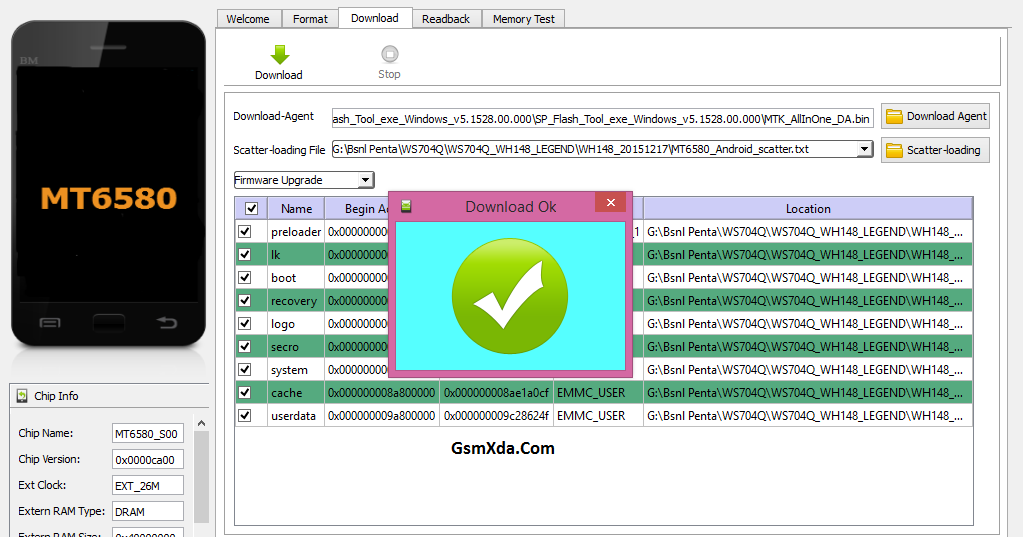Uncheck the logo partition checkbox
The width and height of the screenshot is (1023, 537).
[x=245, y=324]
